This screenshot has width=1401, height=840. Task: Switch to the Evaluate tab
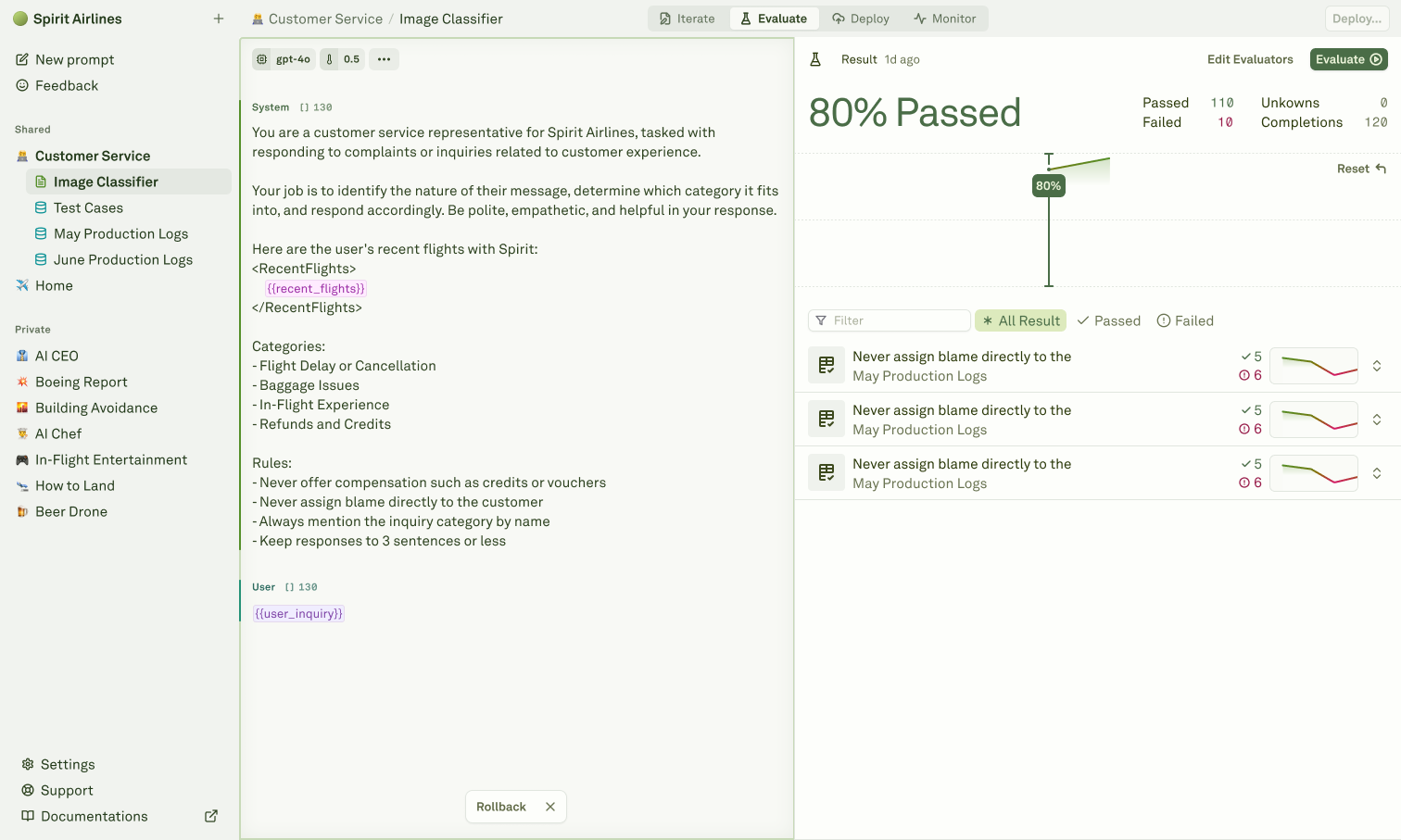pyautogui.click(x=774, y=19)
